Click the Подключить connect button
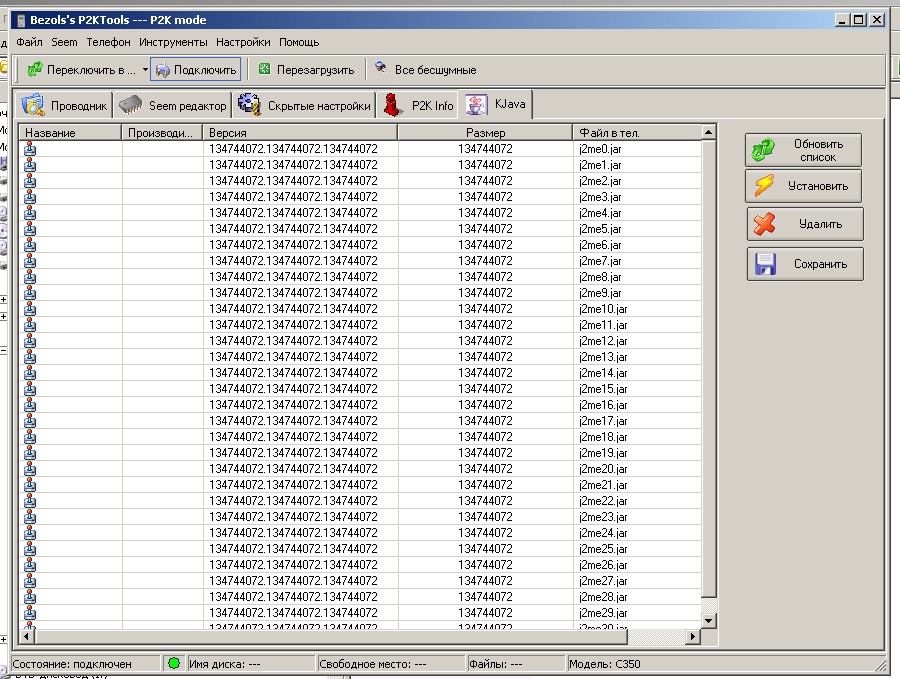This screenshot has width=900, height=679. point(197,70)
